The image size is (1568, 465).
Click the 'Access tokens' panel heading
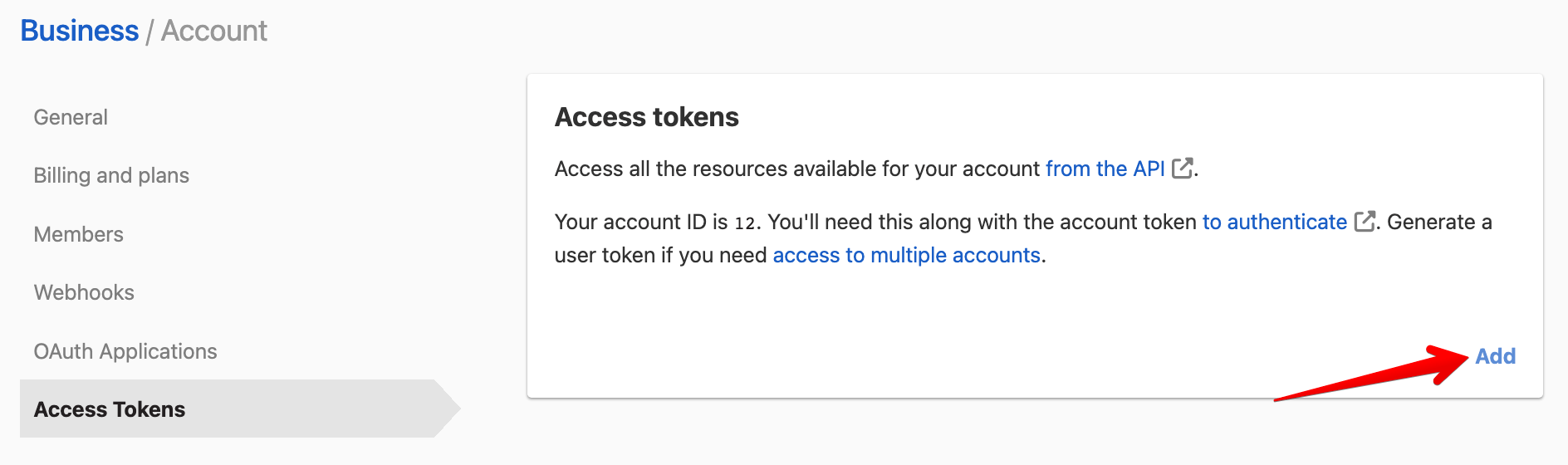pos(647,117)
